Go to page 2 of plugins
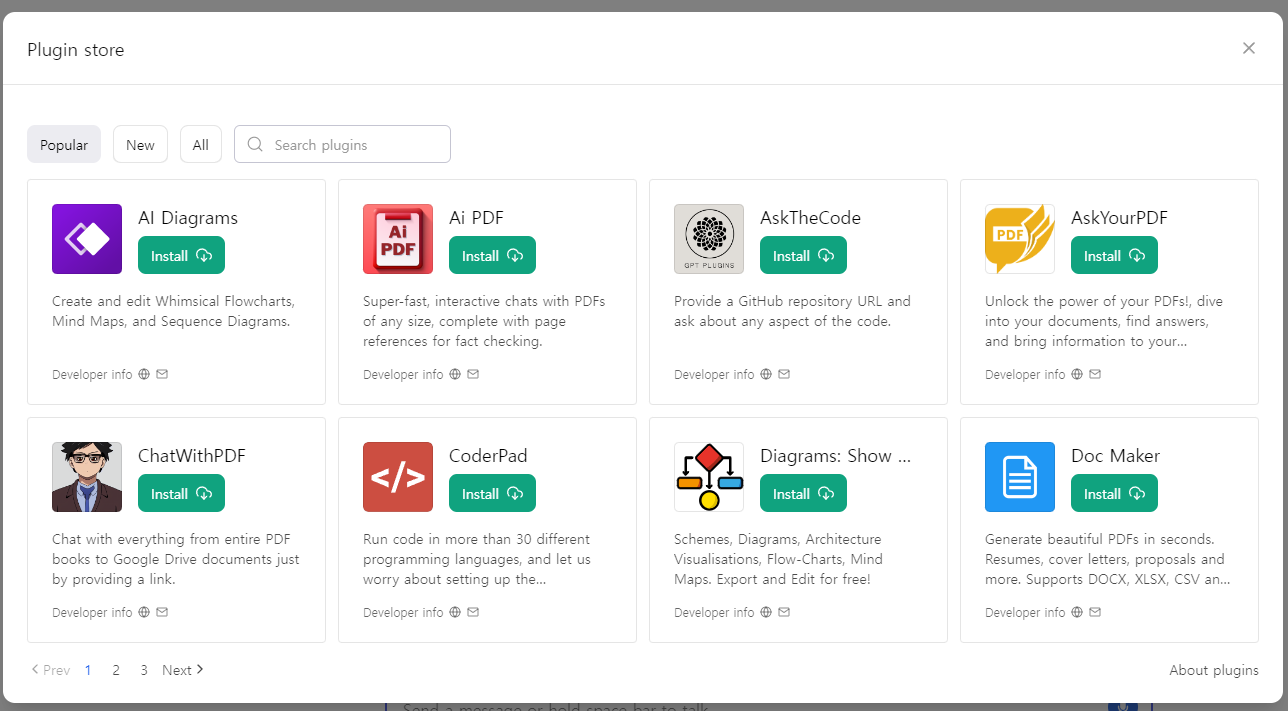Viewport: 1288px width, 711px height. tap(116, 670)
